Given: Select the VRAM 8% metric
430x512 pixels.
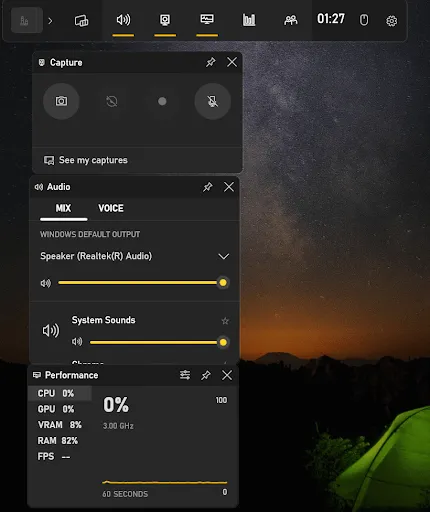Looking at the screenshot, I should click(60, 425).
